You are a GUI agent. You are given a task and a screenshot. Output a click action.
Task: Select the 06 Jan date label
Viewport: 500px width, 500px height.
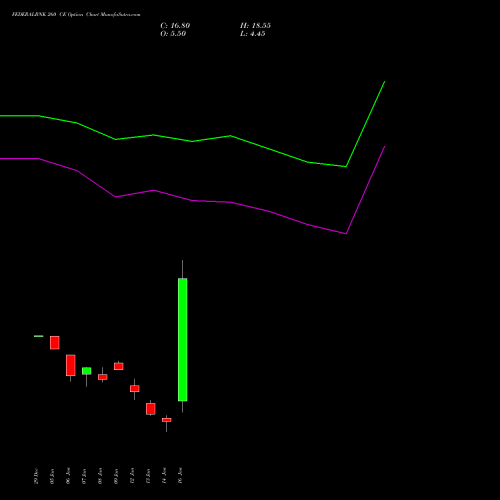68,476
